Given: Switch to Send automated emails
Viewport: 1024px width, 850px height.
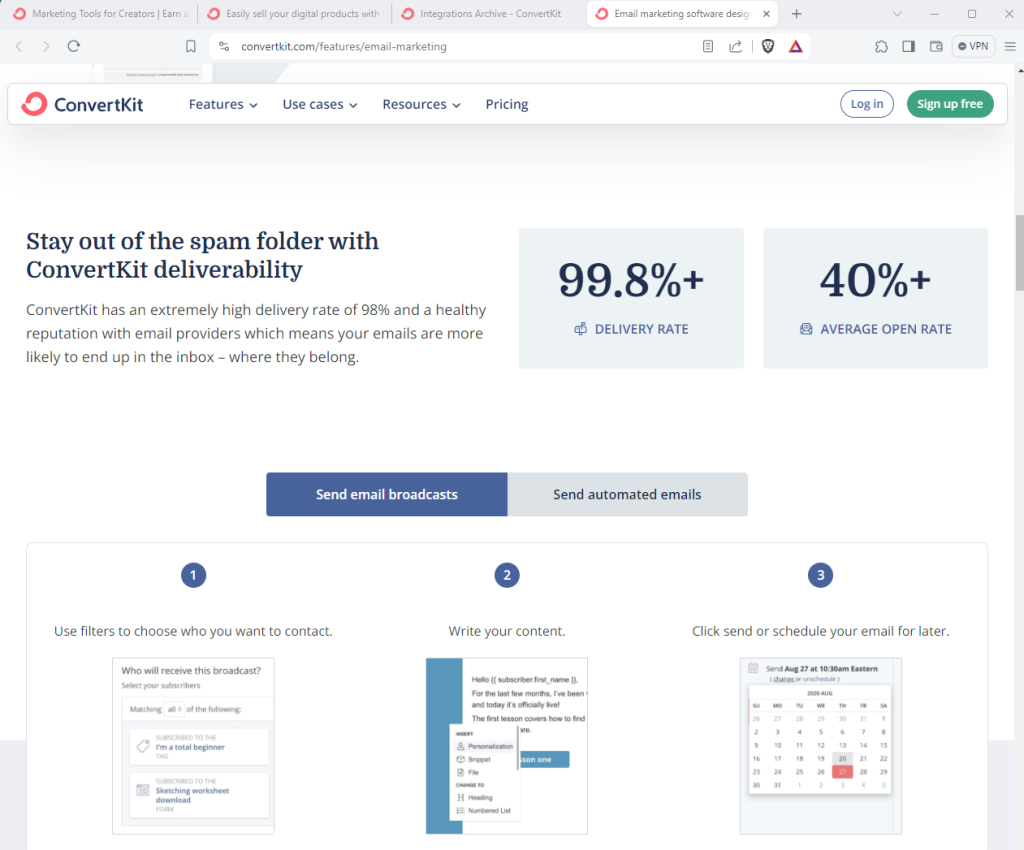Looking at the screenshot, I should point(627,494).
